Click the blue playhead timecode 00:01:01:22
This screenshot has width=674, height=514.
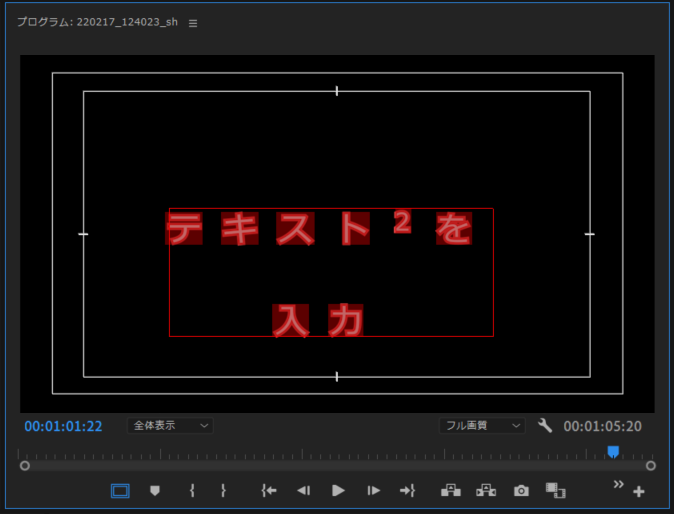tap(63, 426)
